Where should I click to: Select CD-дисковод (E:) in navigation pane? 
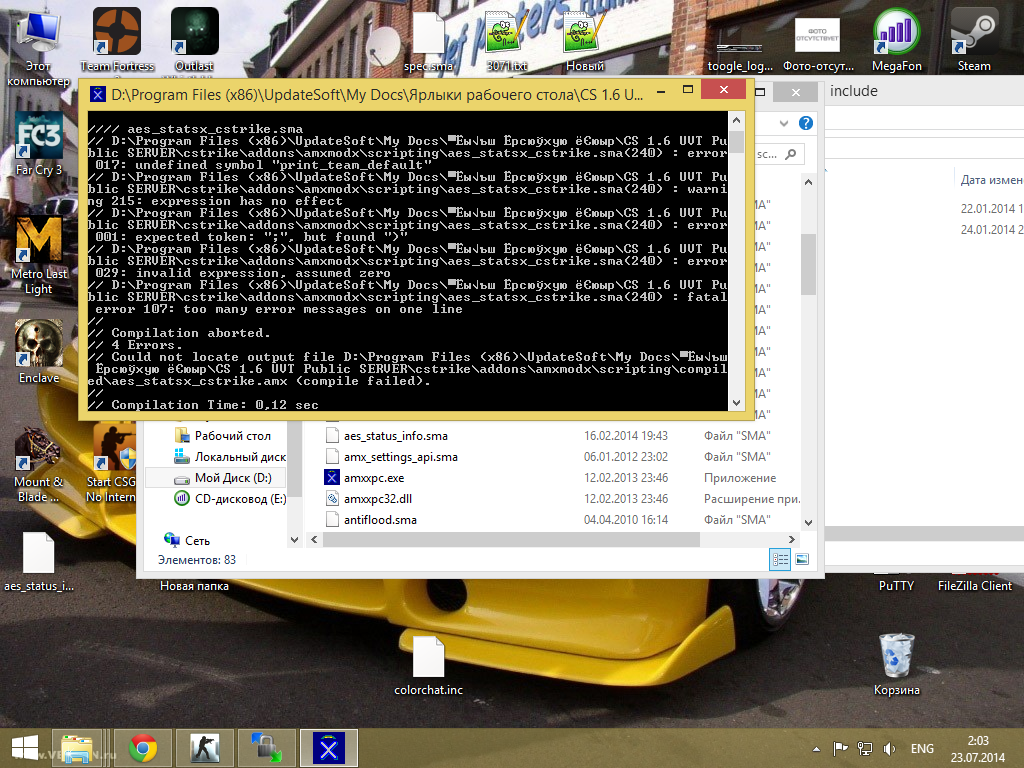pos(230,498)
